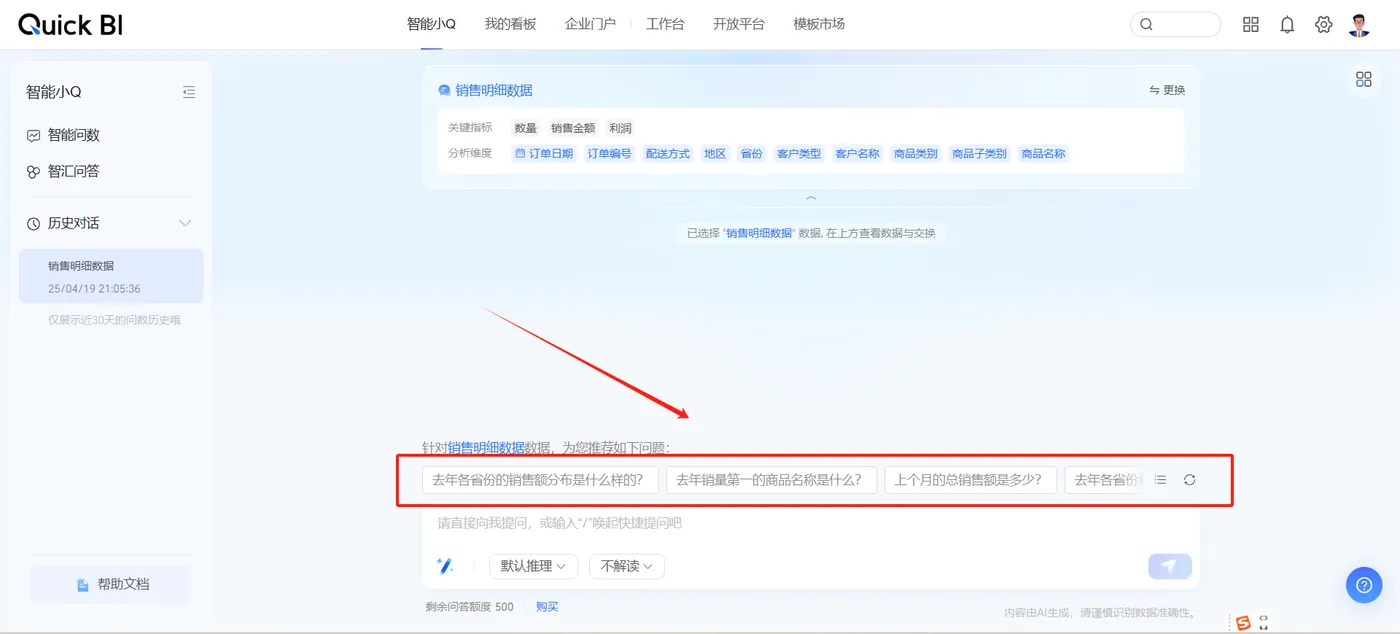1400x634 pixels.
Task: Open 销售明细数据 history conversation
Action: (111, 276)
